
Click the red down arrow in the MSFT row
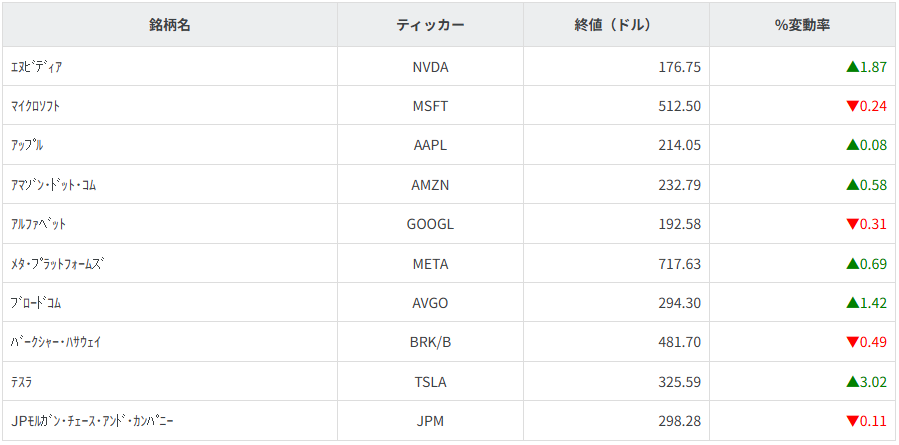[x=852, y=106]
